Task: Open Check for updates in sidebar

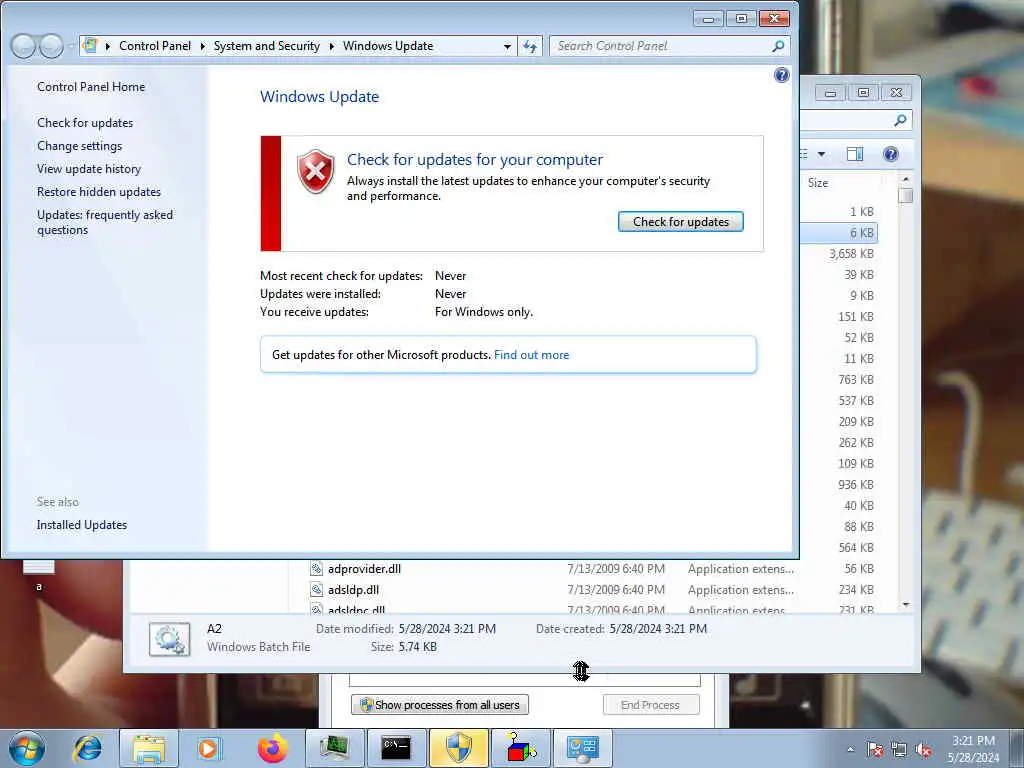Action: point(85,123)
